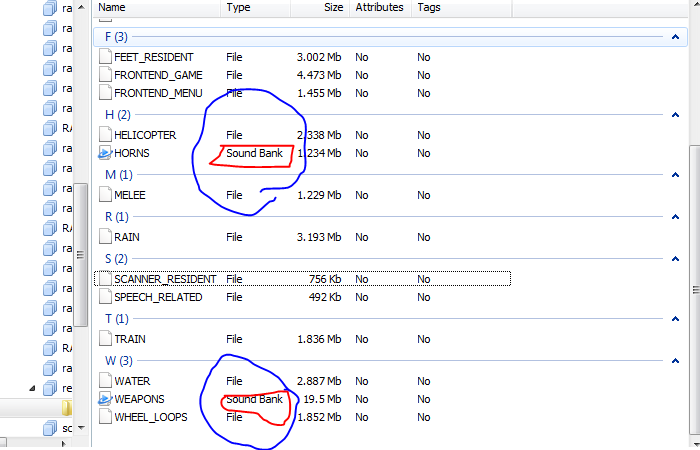Click the 19.5 Mb size value

pos(322,399)
